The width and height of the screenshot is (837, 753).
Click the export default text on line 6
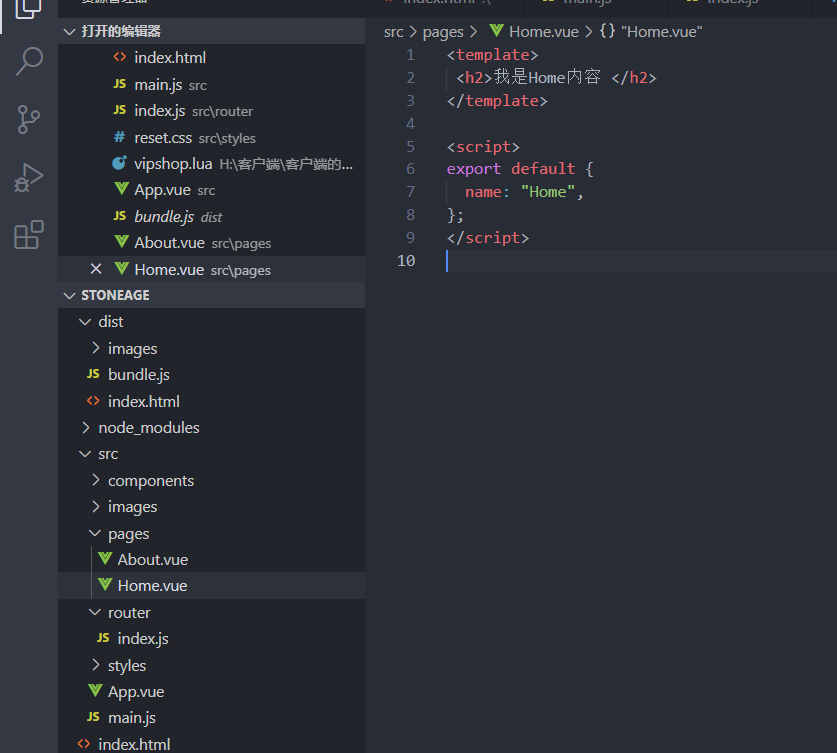[x=511, y=169]
